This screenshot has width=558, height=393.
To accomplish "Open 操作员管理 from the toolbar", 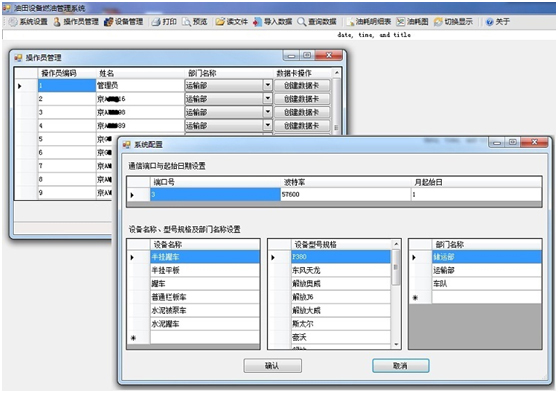I will click(76, 22).
